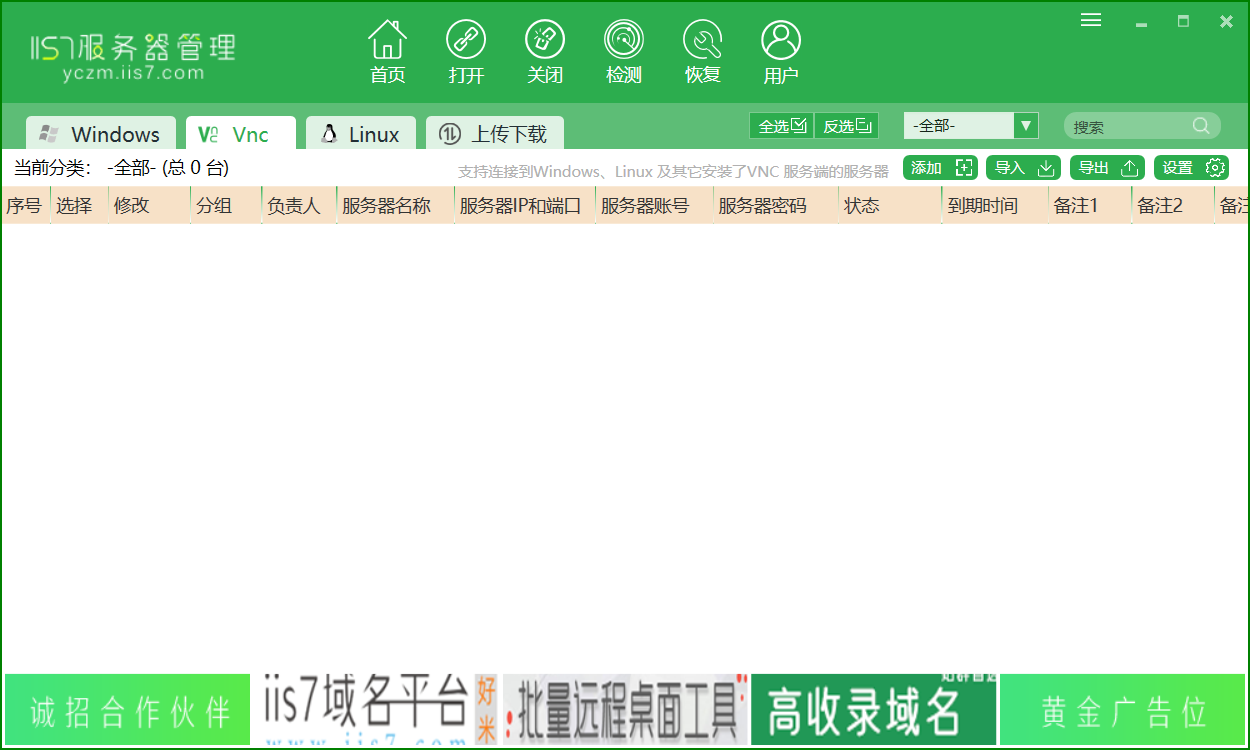Image resolution: width=1250 pixels, height=750 pixels.
Task: Open the 首页 home icon
Action: [387, 50]
